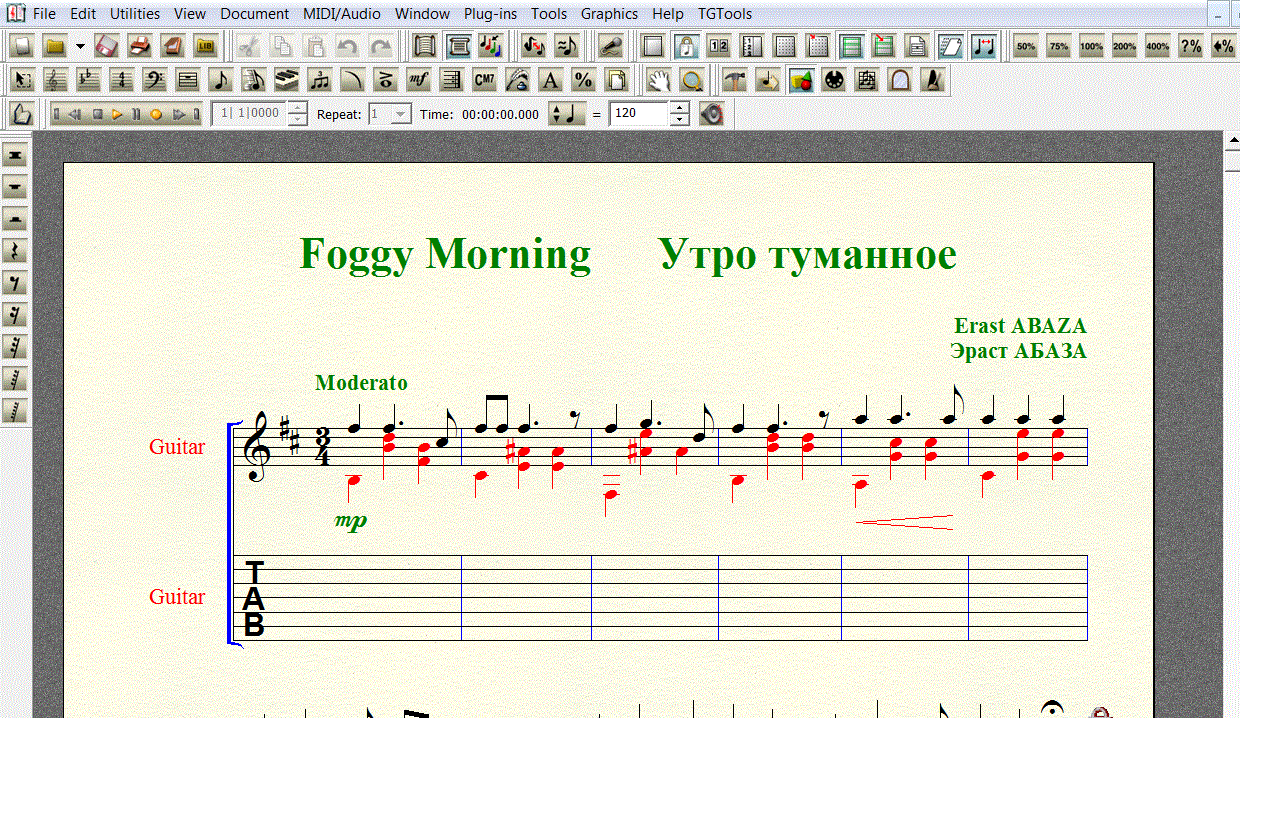Pick the quarter rest from rests palette
Image resolution: width=1274 pixels, height=813 pixels.
tap(16, 251)
